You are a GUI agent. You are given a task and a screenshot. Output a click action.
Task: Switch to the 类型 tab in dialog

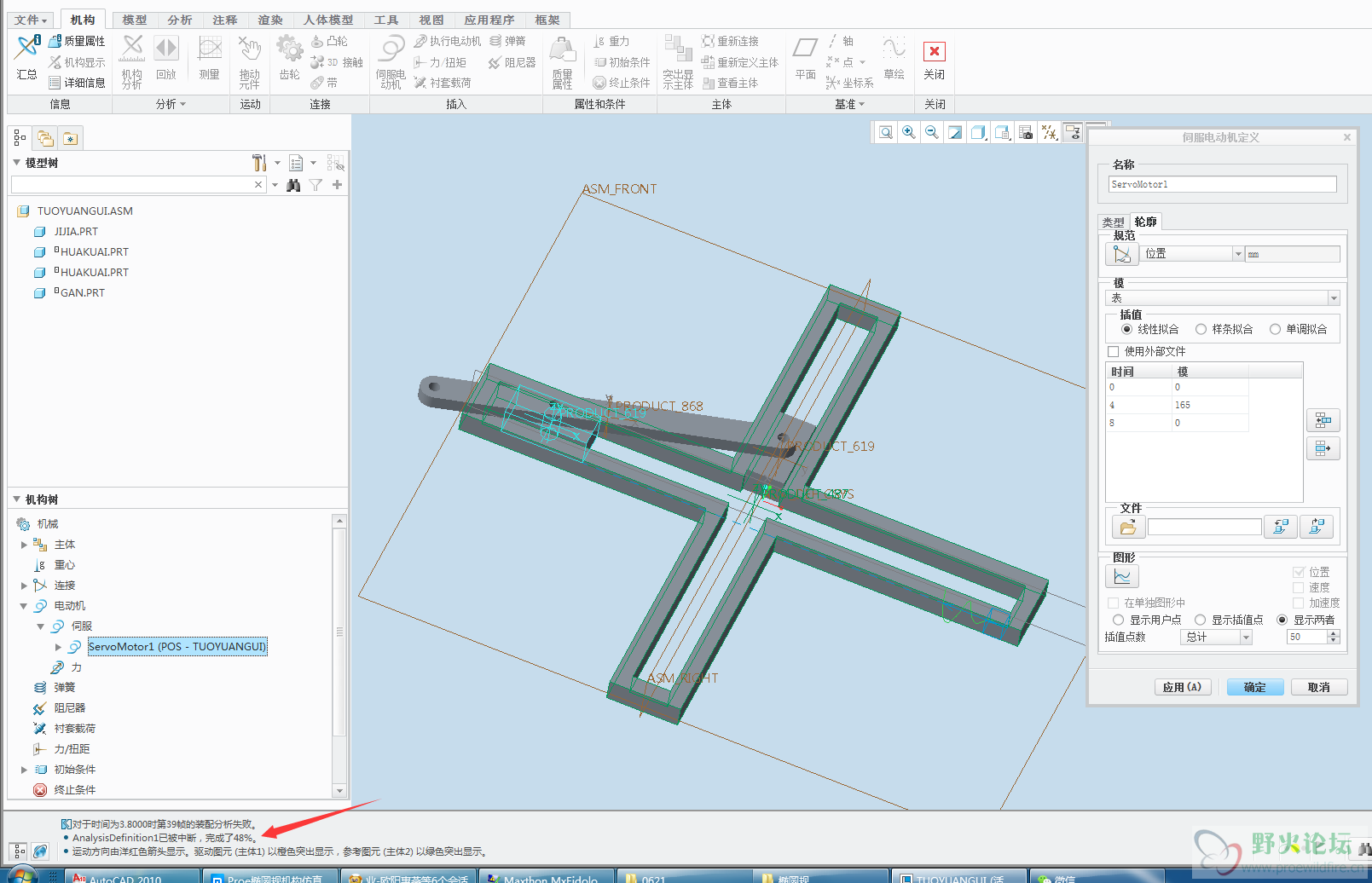coord(1113,222)
